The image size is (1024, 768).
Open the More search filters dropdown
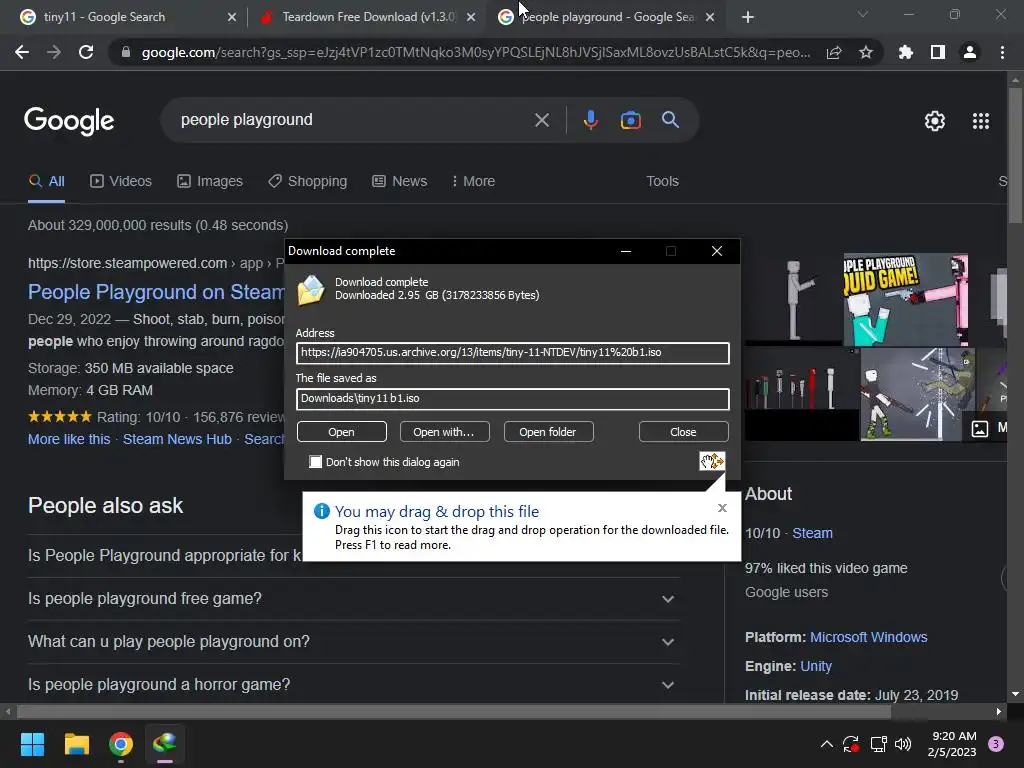point(473,181)
